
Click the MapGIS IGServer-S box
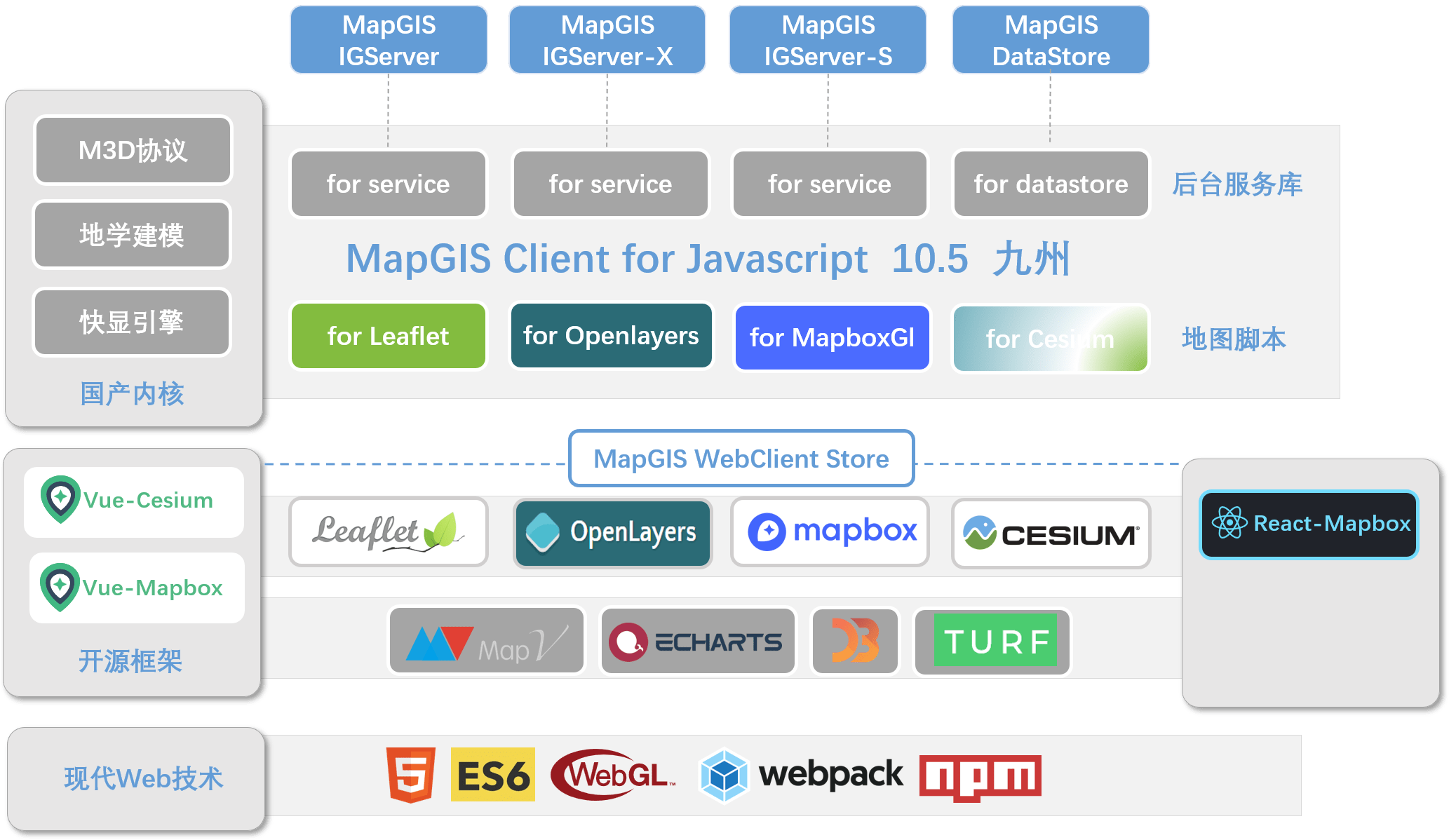pyautogui.click(x=828, y=40)
